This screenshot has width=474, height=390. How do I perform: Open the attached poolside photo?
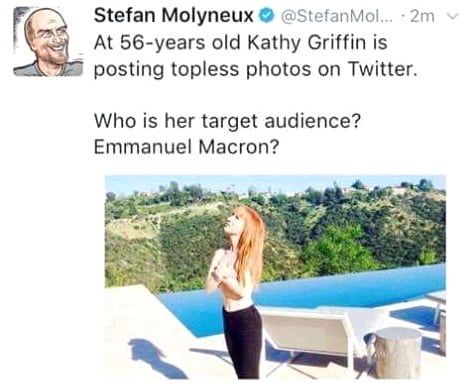click(275, 277)
